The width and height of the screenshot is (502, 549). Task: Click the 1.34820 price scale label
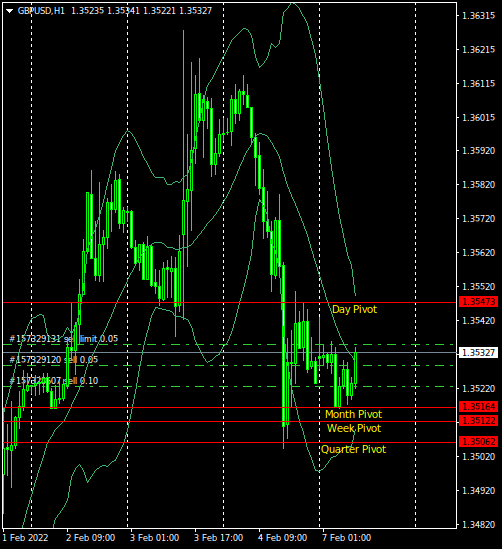479,525
